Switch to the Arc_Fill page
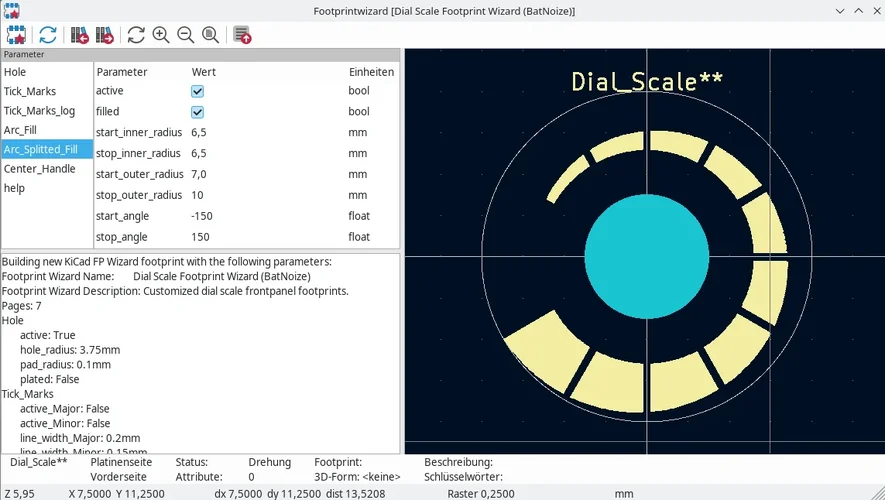The height and width of the screenshot is (500, 885). [20, 130]
